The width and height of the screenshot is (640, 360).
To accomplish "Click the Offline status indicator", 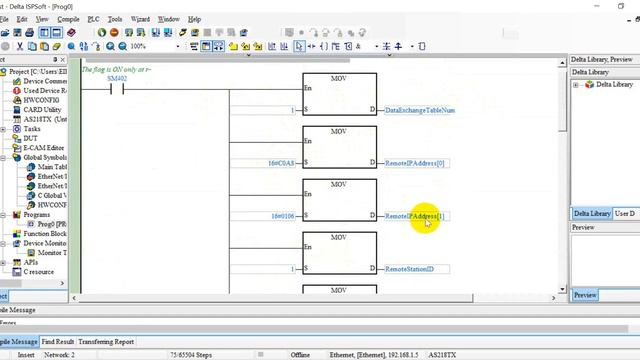I will pos(300,355).
